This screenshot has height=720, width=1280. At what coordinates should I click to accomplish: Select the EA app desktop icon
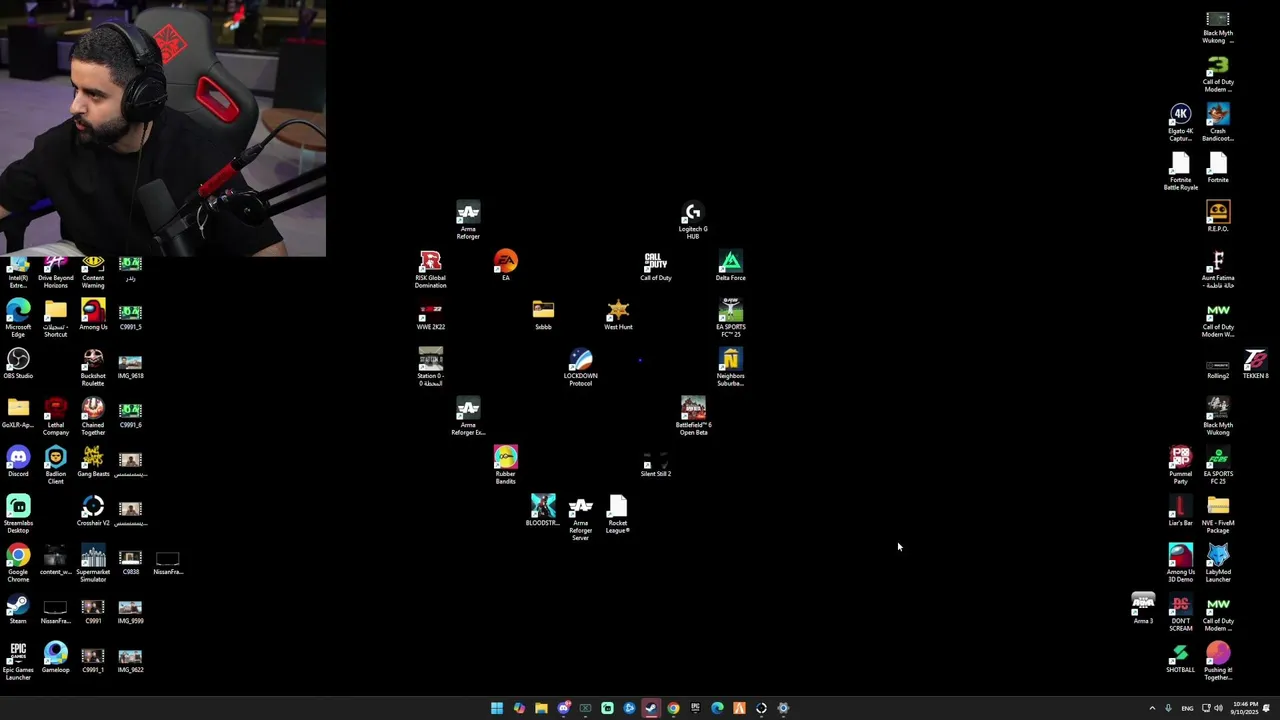tap(506, 265)
